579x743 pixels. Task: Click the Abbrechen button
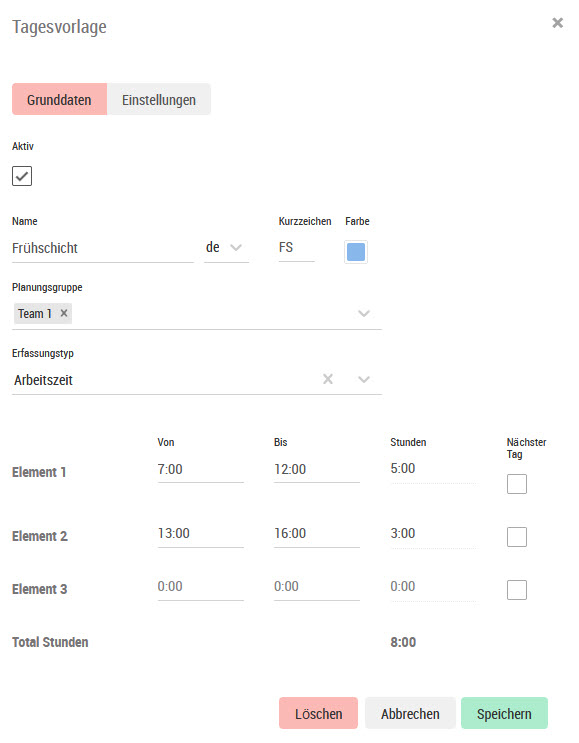tap(410, 713)
